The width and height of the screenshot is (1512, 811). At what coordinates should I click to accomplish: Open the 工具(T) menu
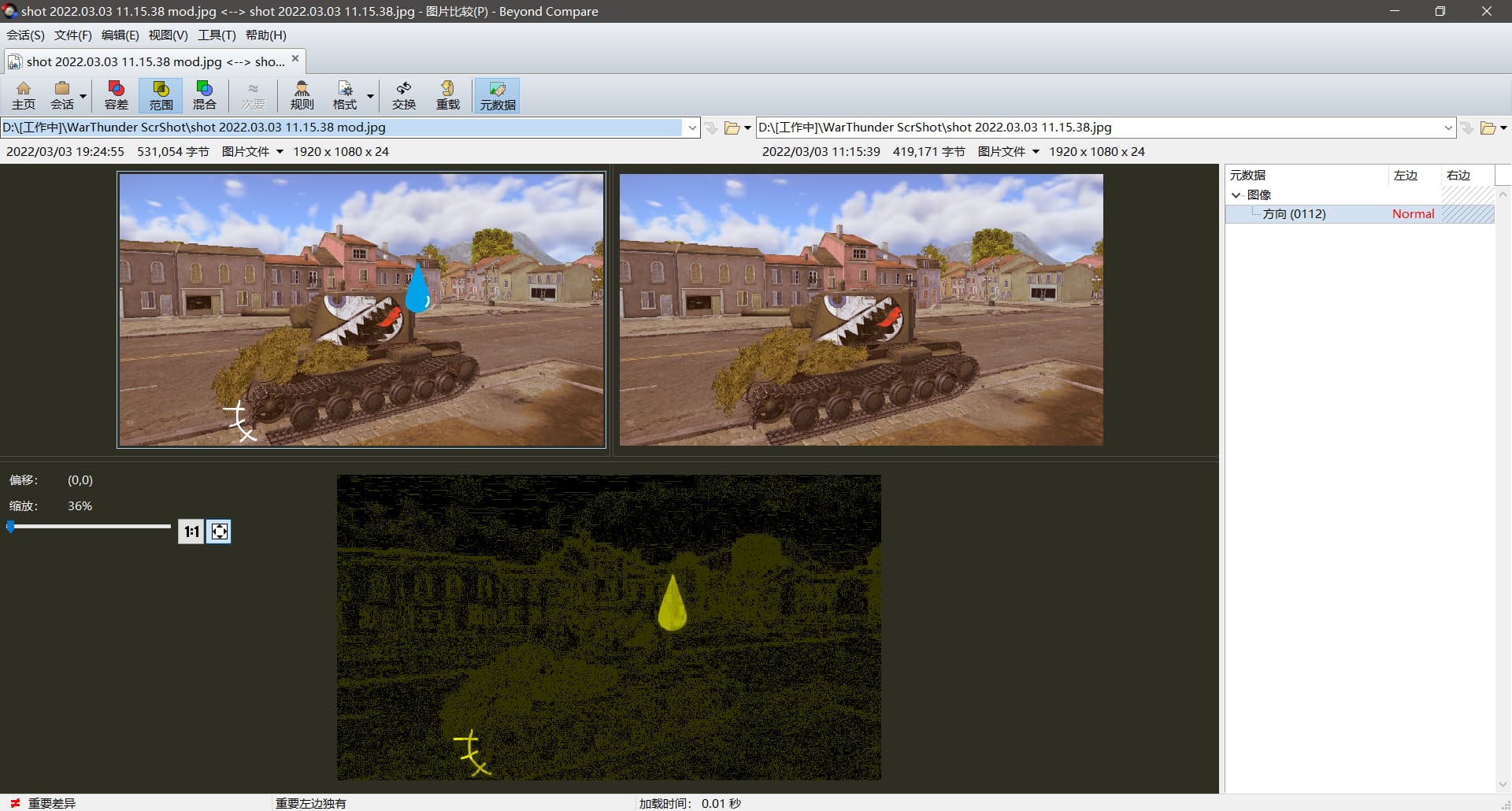pyautogui.click(x=217, y=35)
